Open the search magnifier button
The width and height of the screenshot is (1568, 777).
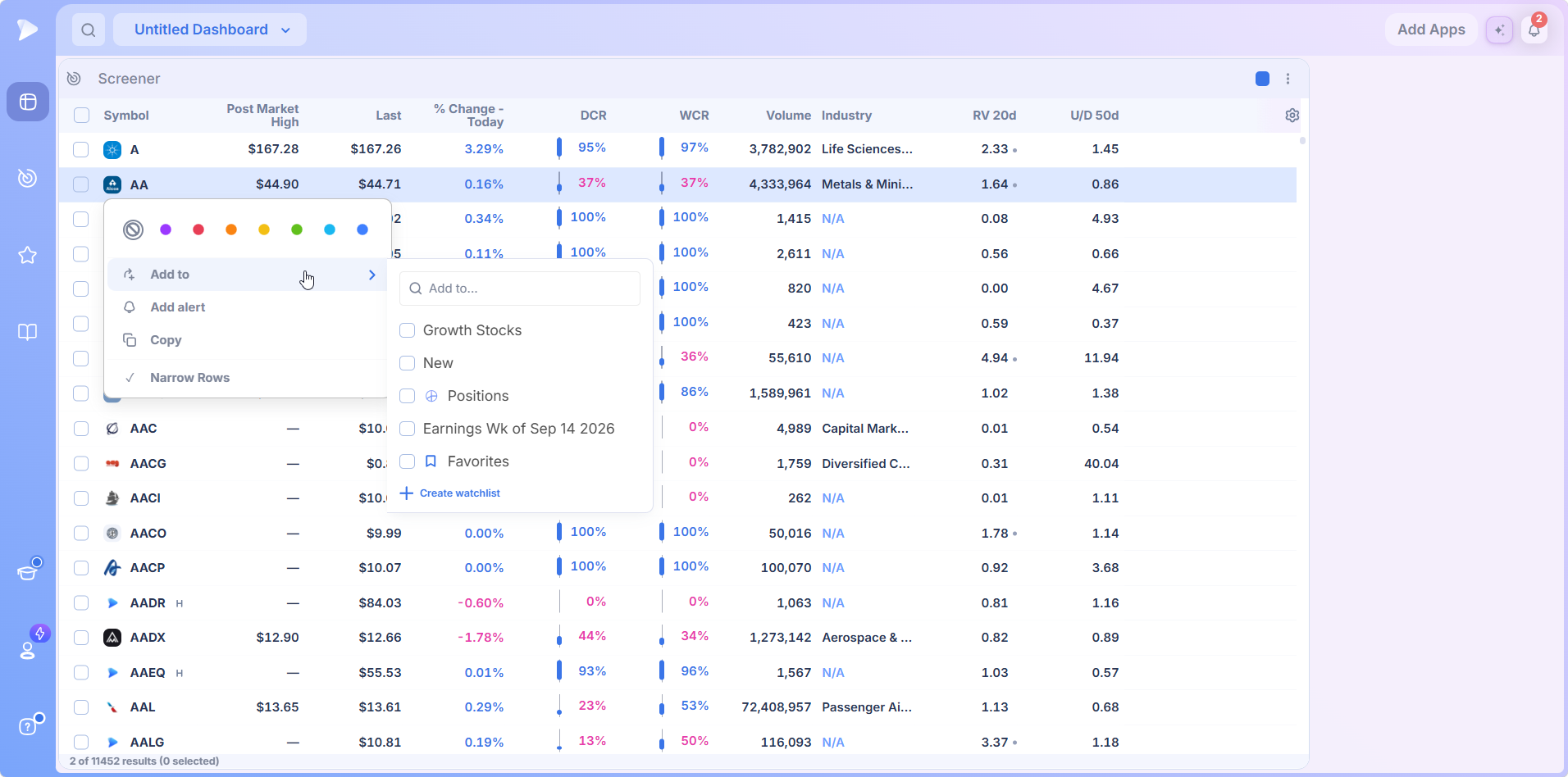pyautogui.click(x=89, y=30)
